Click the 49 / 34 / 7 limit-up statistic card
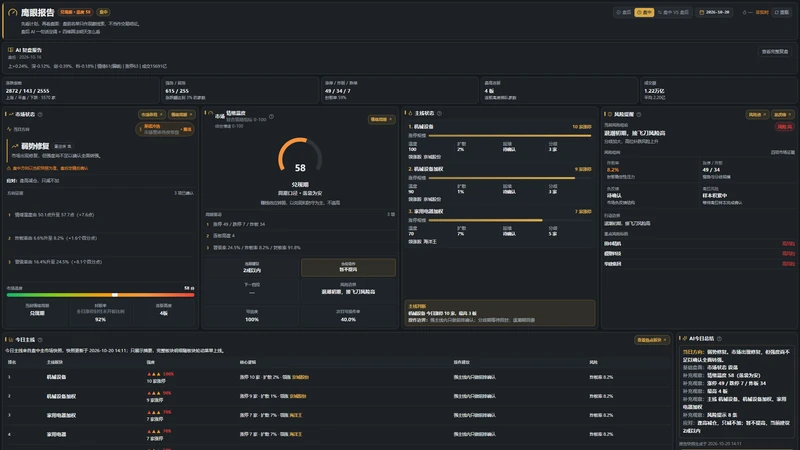The width and height of the screenshot is (800, 450). [x=399, y=90]
